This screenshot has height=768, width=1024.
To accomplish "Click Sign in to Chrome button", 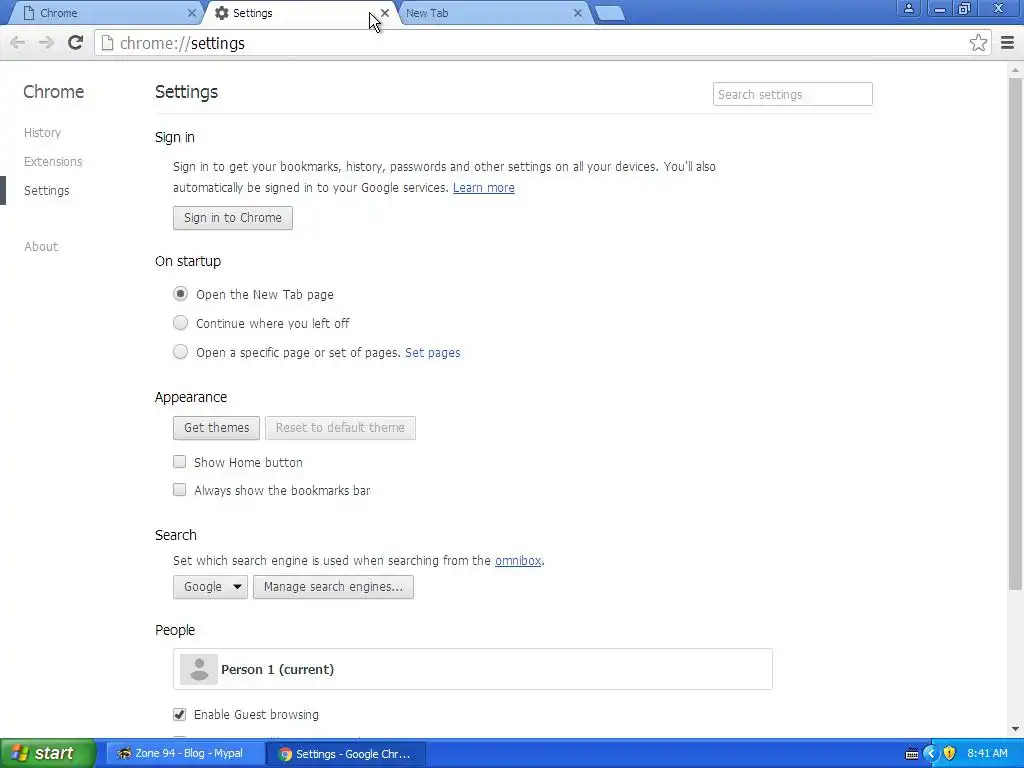I will point(232,217).
